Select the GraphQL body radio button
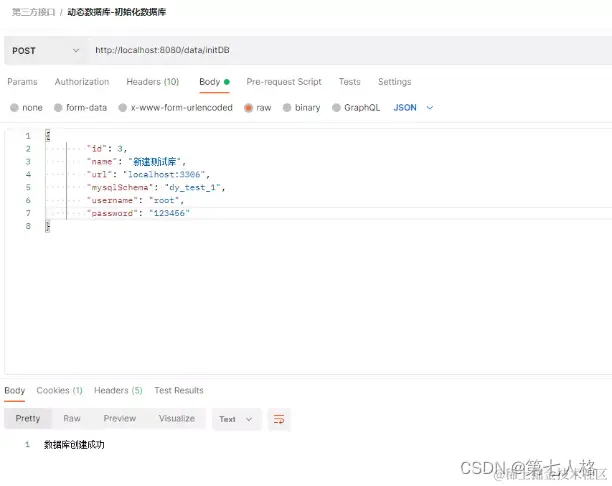The height and width of the screenshot is (486, 612). [336, 108]
